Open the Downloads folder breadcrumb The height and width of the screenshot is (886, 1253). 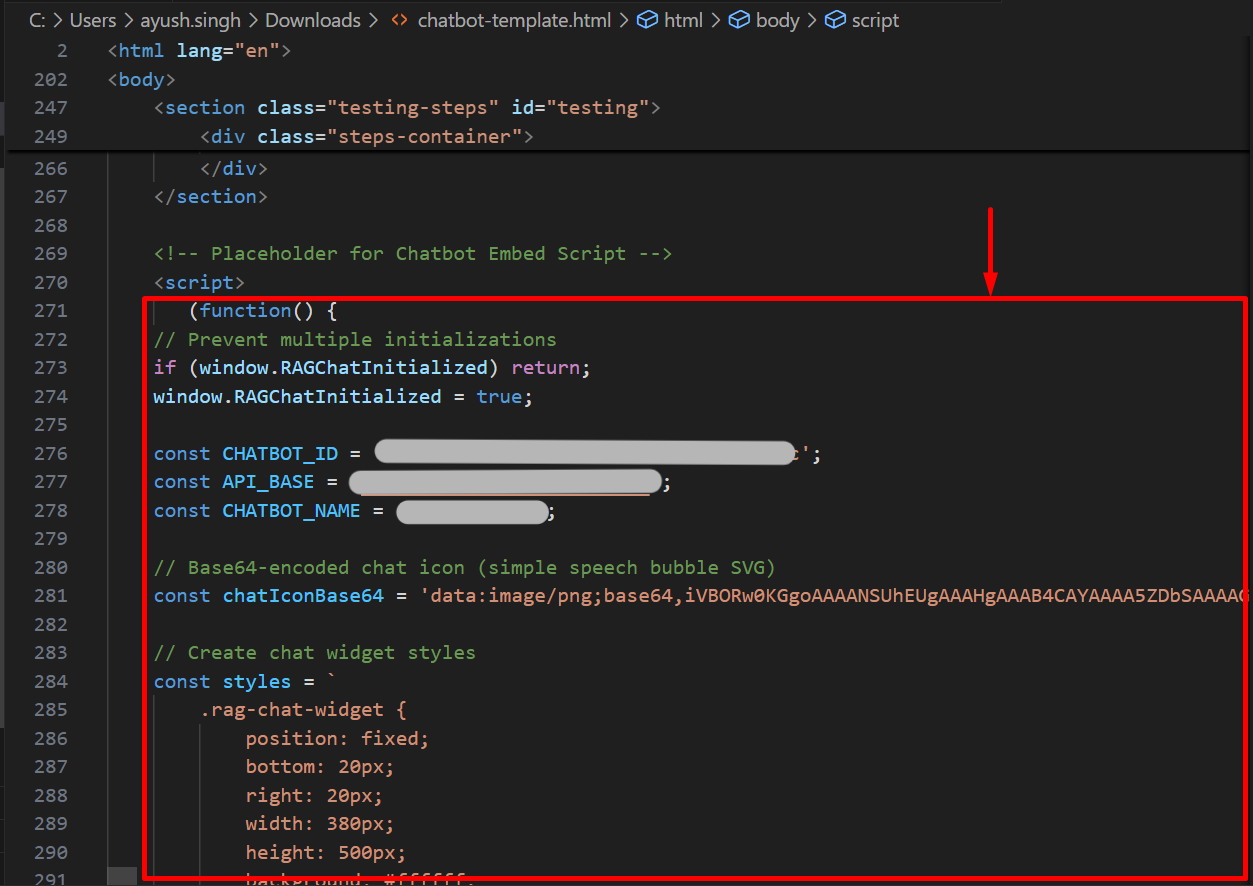(x=312, y=20)
